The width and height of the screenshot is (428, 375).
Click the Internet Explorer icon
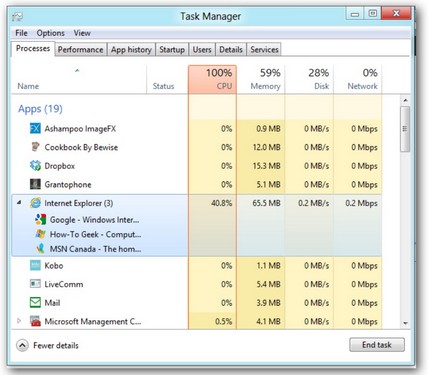coord(35,203)
